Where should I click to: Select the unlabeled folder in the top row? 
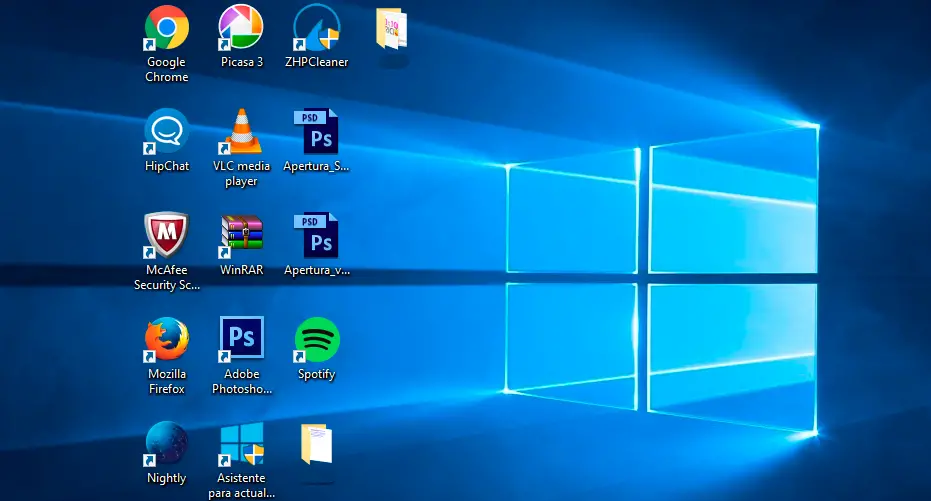tap(391, 28)
